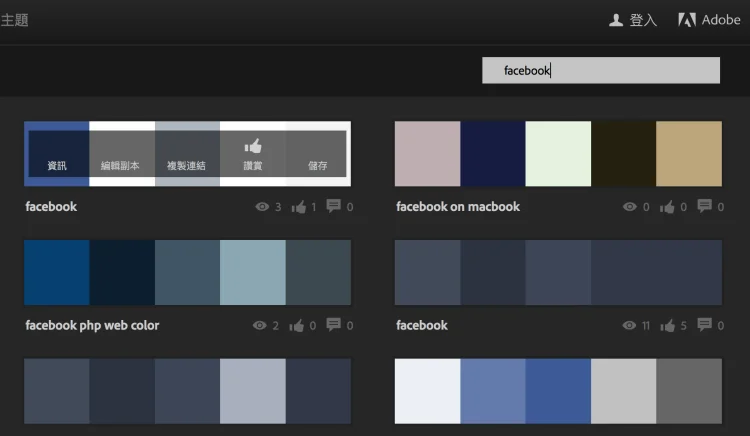Click bright blue swatch in facebook php web color
The height and width of the screenshot is (436, 750).
point(57,272)
